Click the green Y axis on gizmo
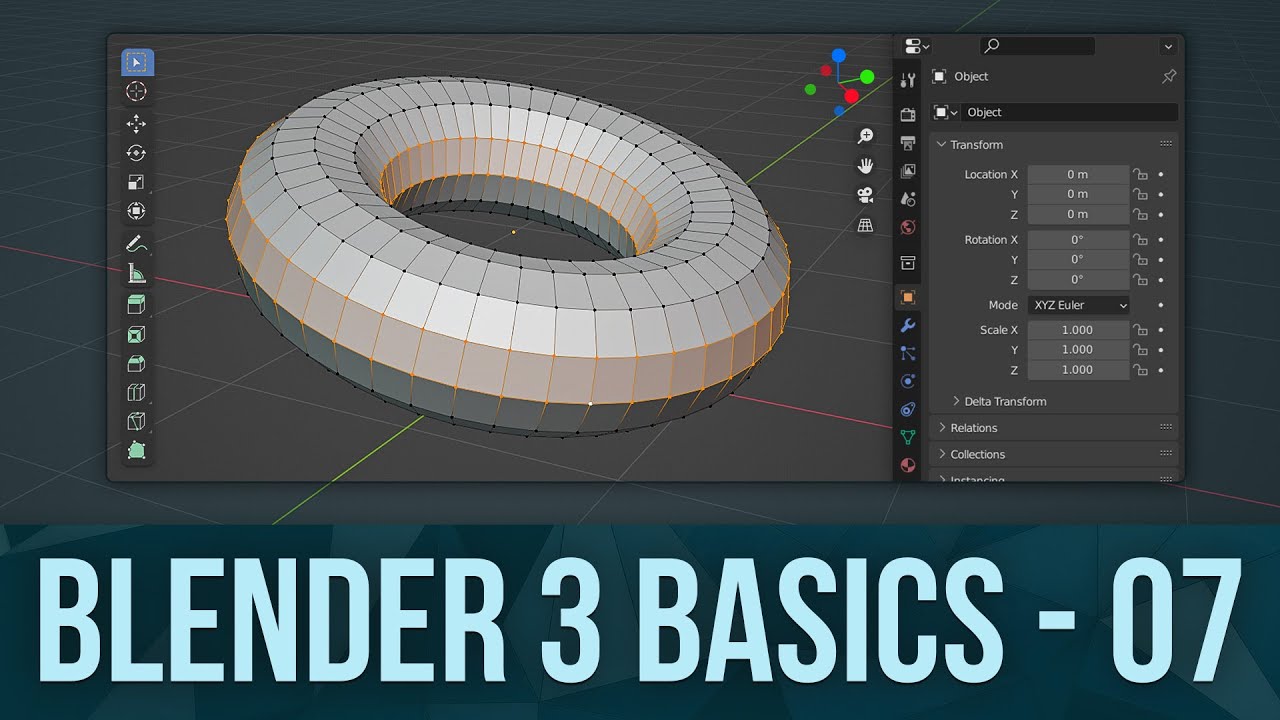The height and width of the screenshot is (720, 1280). coord(867,77)
